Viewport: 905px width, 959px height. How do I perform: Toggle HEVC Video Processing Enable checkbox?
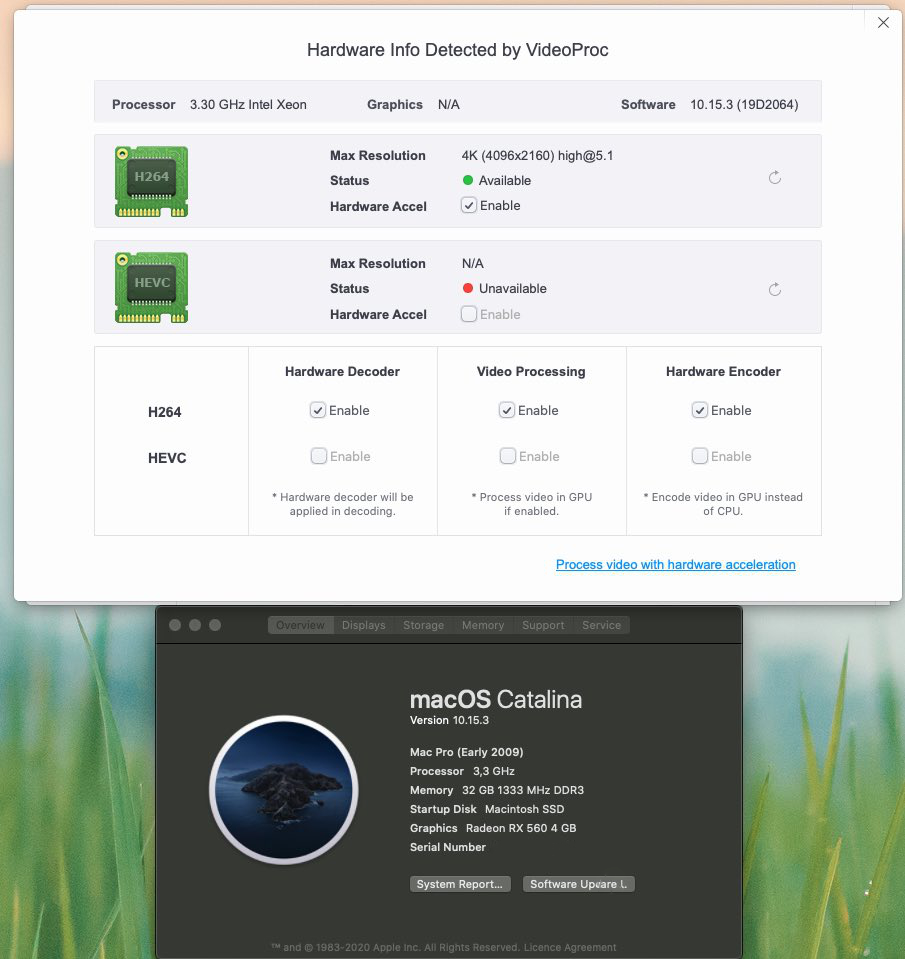508,456
